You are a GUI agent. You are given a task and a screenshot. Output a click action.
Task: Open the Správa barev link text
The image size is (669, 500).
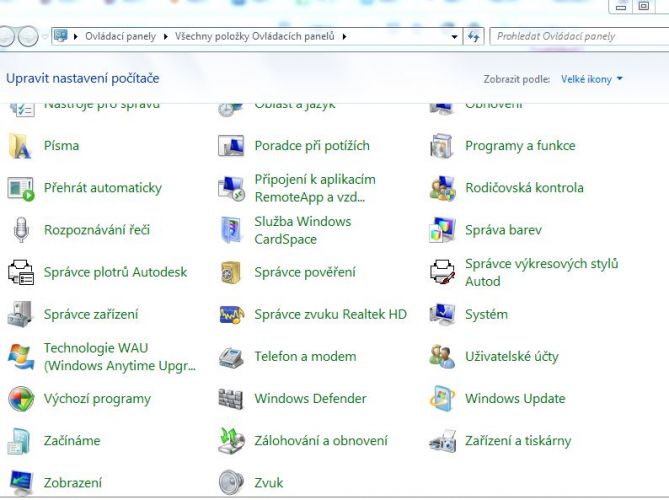(503, 230)
